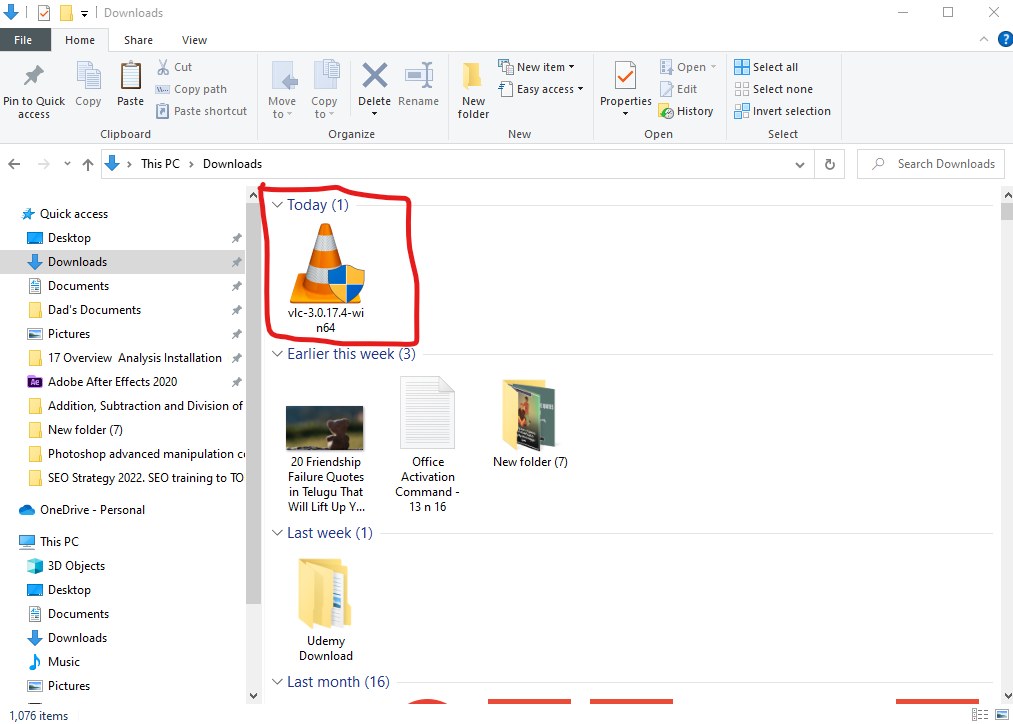Collapse Earlier this week (3) group
This screenshot has height=724, width=1013.
coord(277,354)
